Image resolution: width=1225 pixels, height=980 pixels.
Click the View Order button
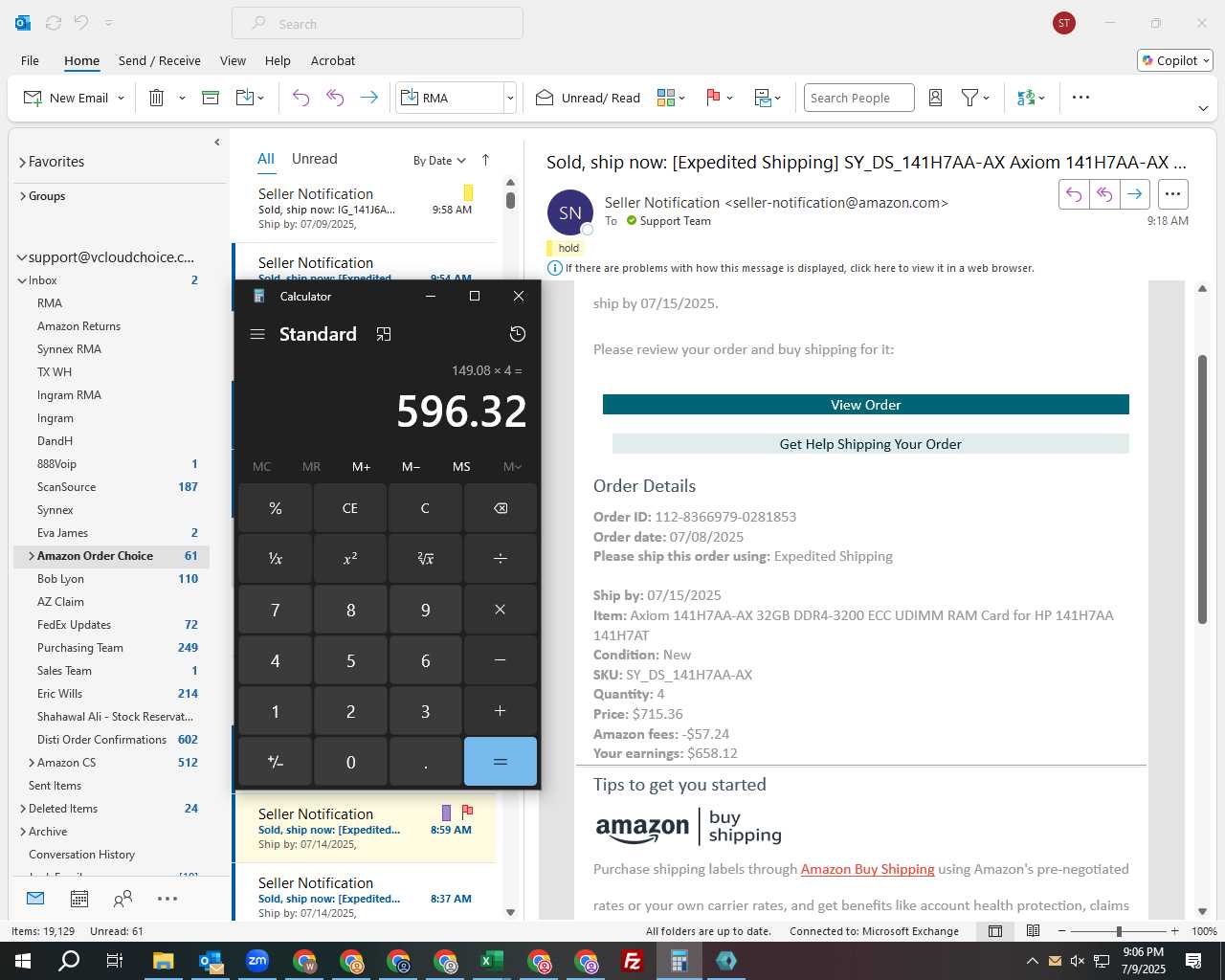[866, 405]
